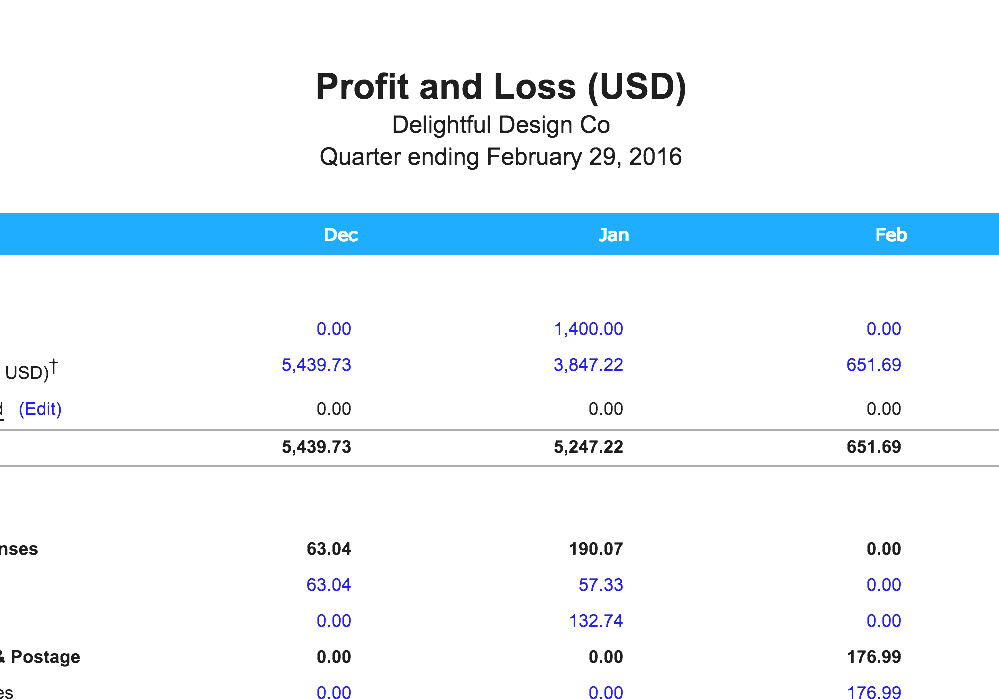
Task: Click the dagger footnote symbol after USD
Action: pos(55,364)
